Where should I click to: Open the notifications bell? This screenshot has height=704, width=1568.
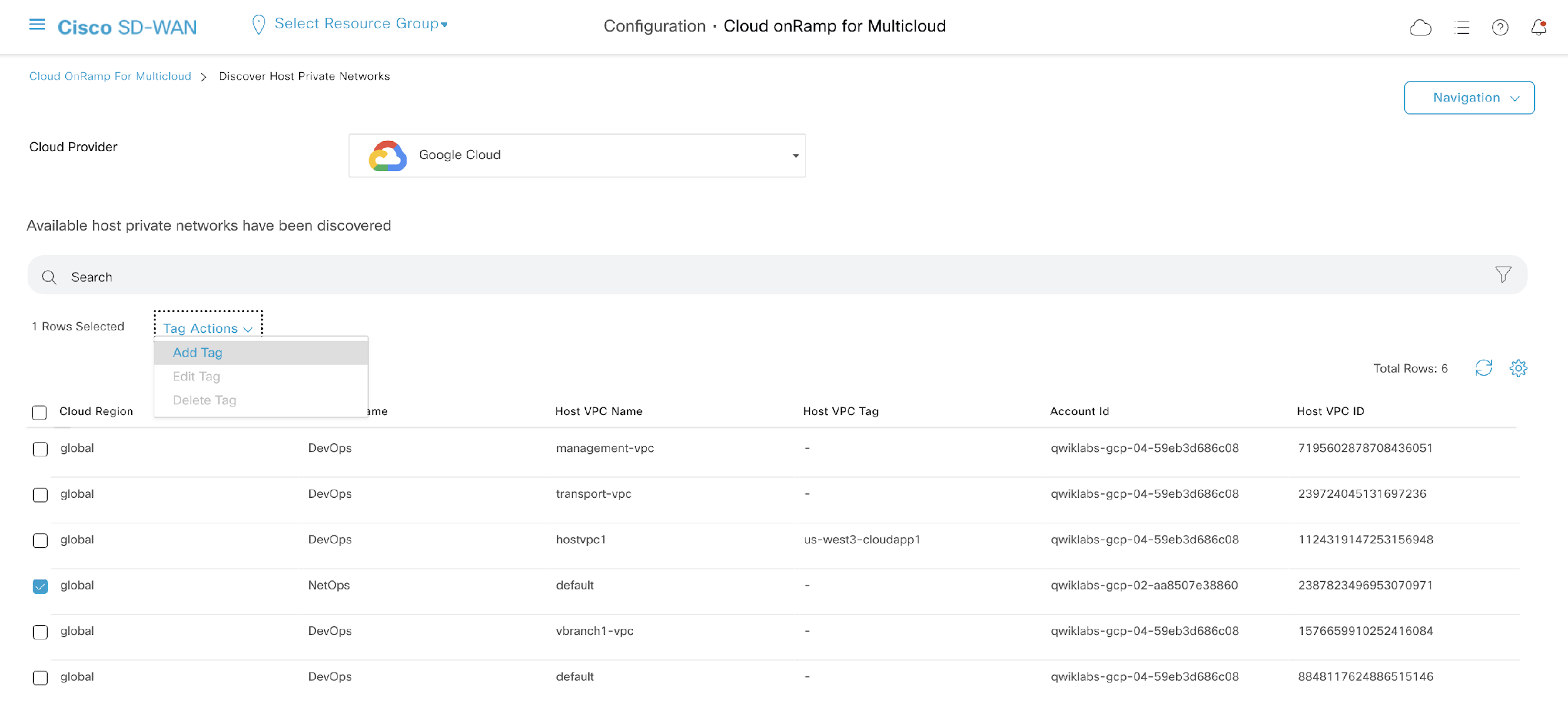click(x=1539, y=27)
